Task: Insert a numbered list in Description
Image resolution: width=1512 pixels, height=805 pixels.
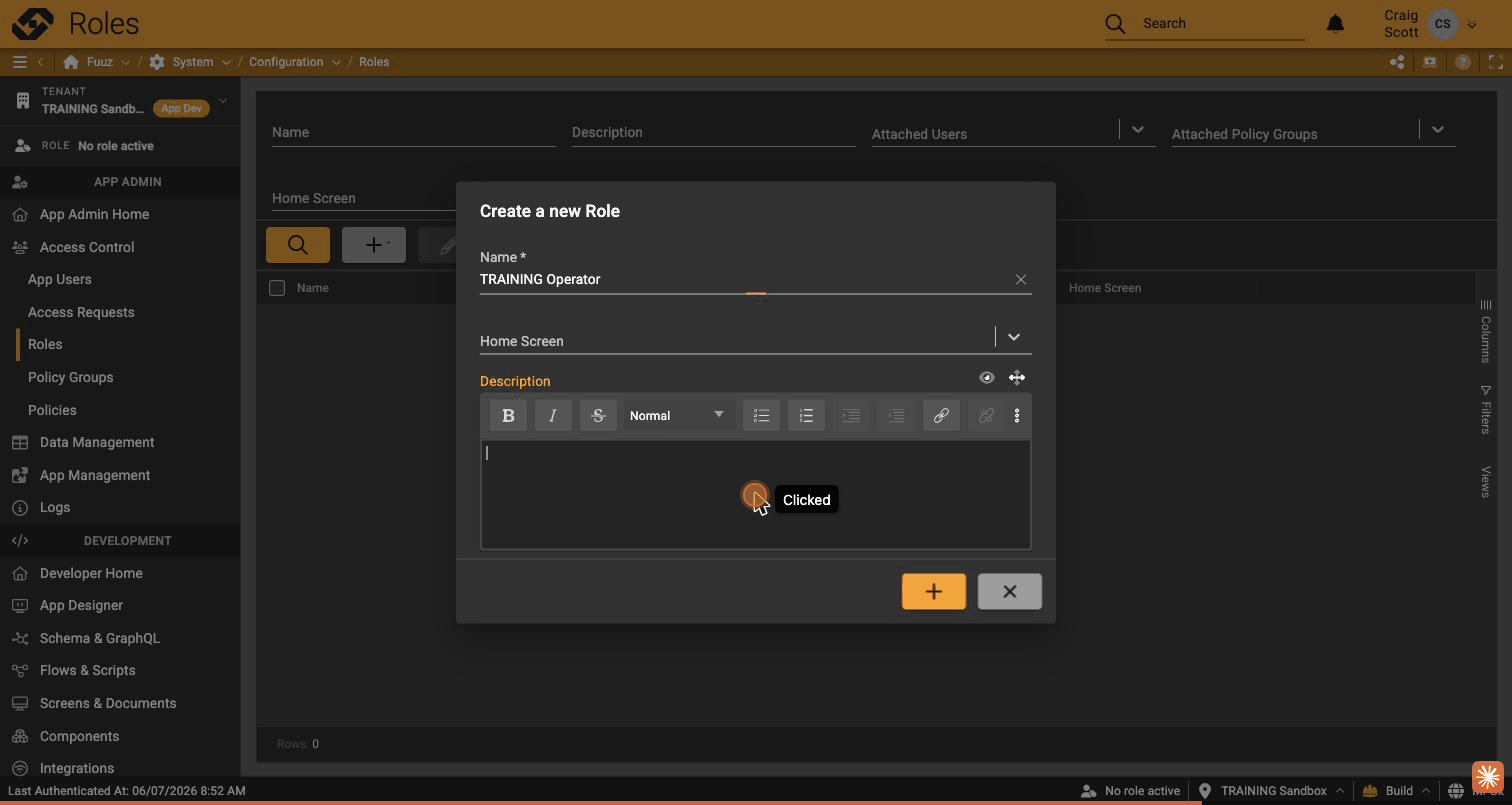Action: point(806,416)
